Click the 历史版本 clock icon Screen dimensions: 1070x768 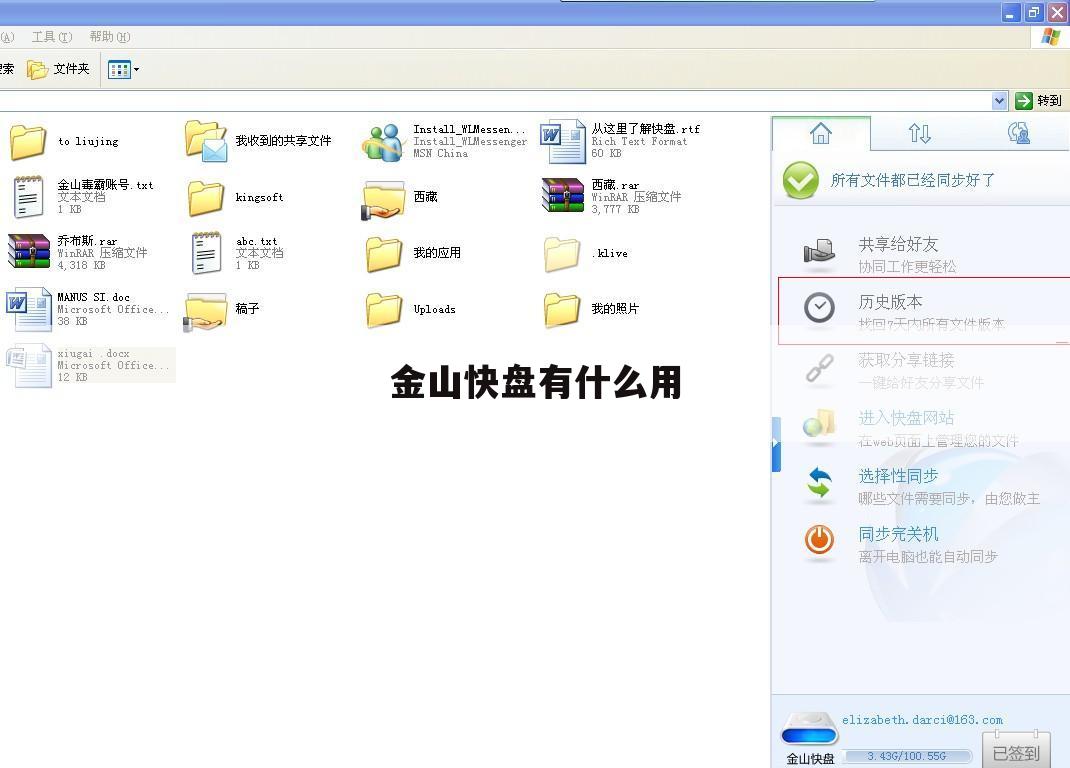(819, 307)
